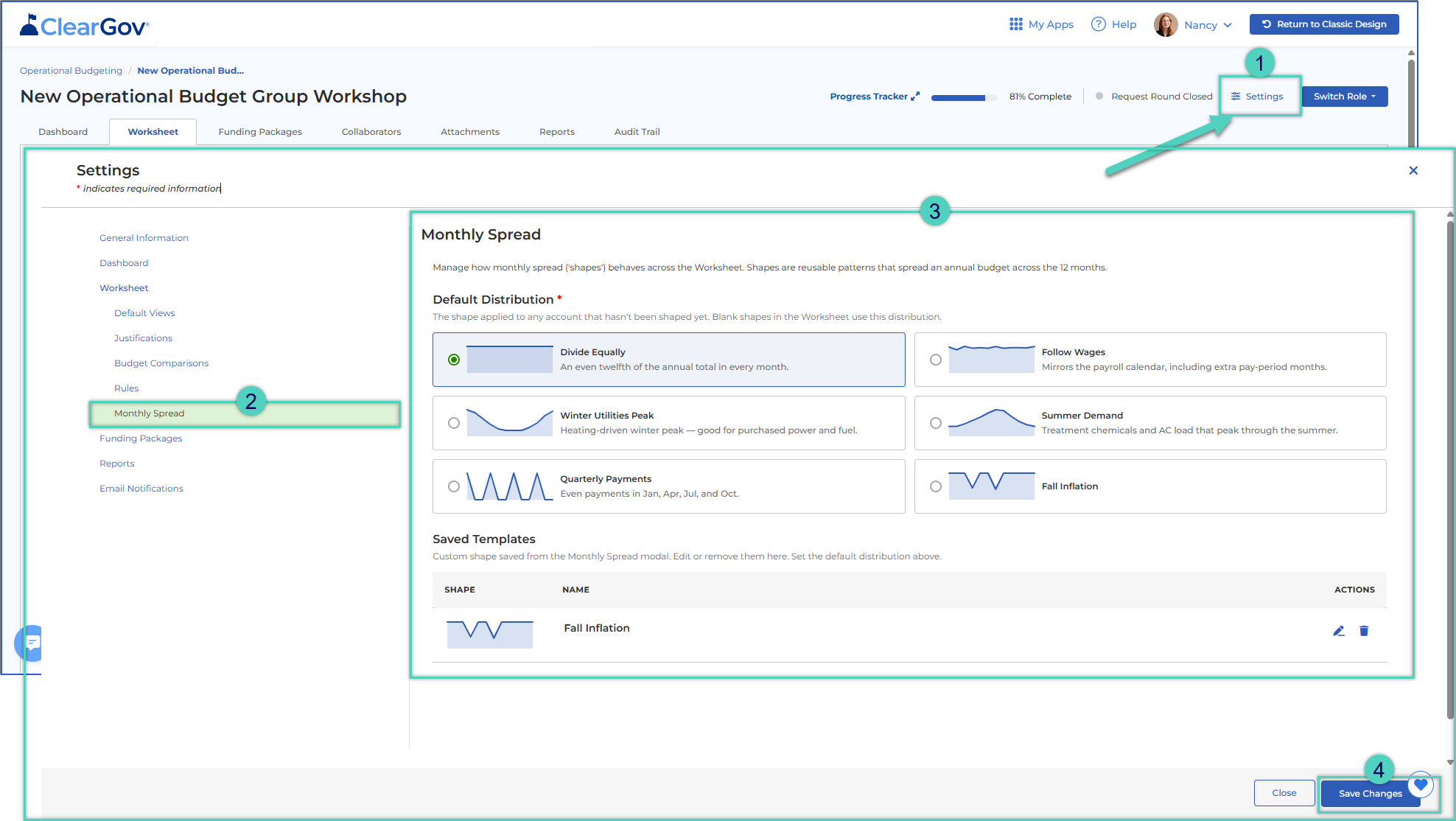1456x821 pixels.
Task: Open the Settings button
Action: (1258, 97)
